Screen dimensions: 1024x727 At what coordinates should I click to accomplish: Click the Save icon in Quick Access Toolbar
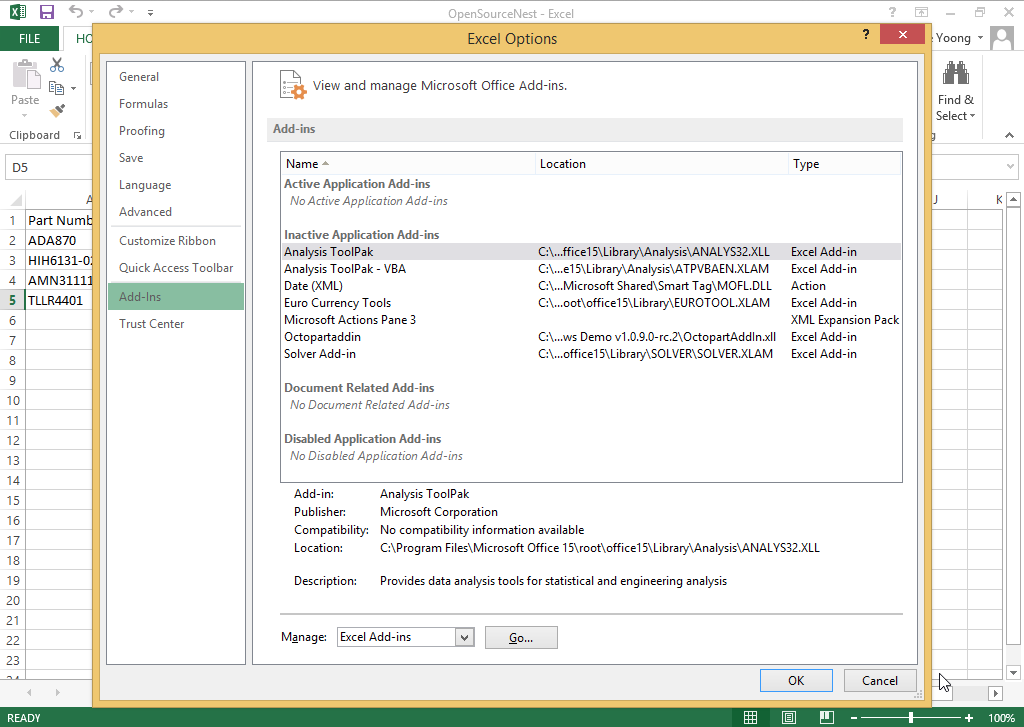(x=47, y=12)
